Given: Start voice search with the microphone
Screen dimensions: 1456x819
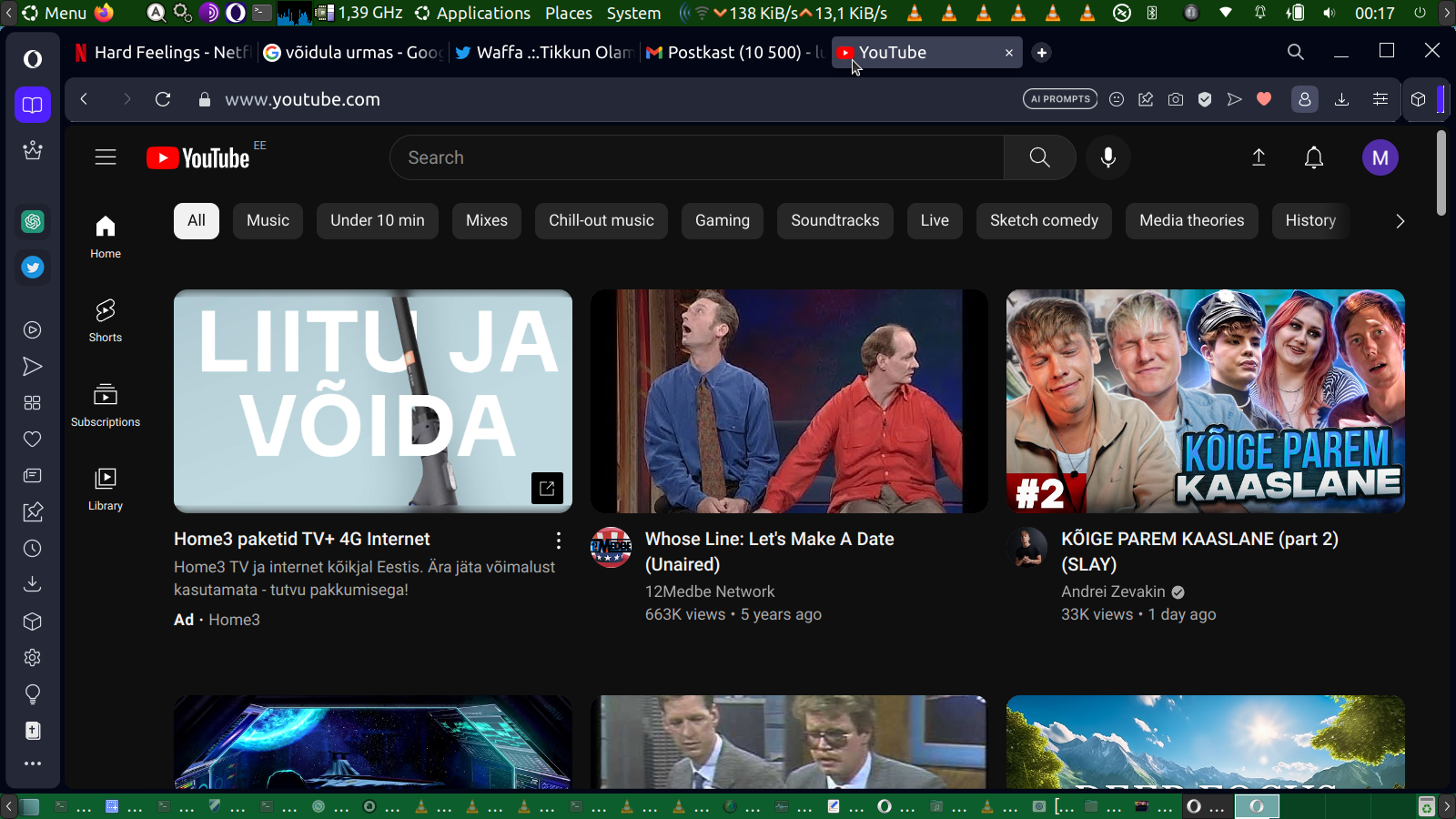Looking at the screenshot, I should point(1108,157).
